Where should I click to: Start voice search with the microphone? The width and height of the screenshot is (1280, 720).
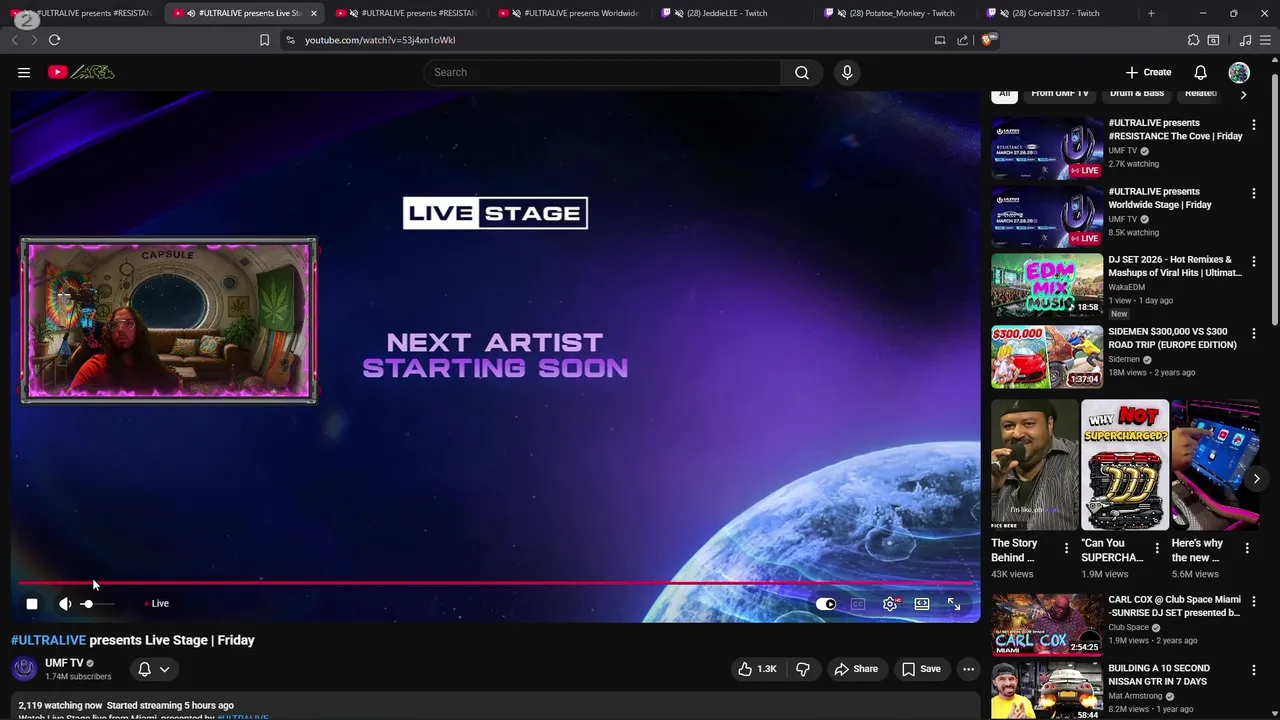[x=847, y=72]
